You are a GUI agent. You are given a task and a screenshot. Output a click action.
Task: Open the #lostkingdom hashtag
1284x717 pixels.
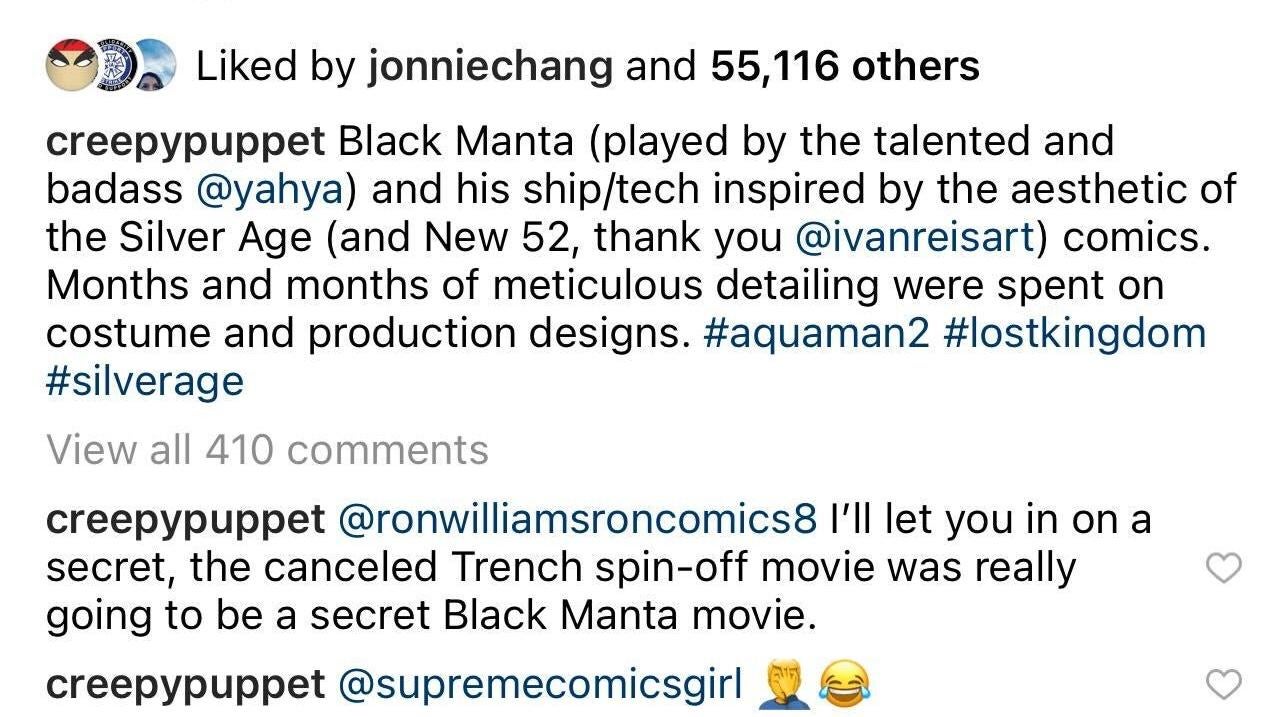pyautogui.click(x=1074, y=333)
